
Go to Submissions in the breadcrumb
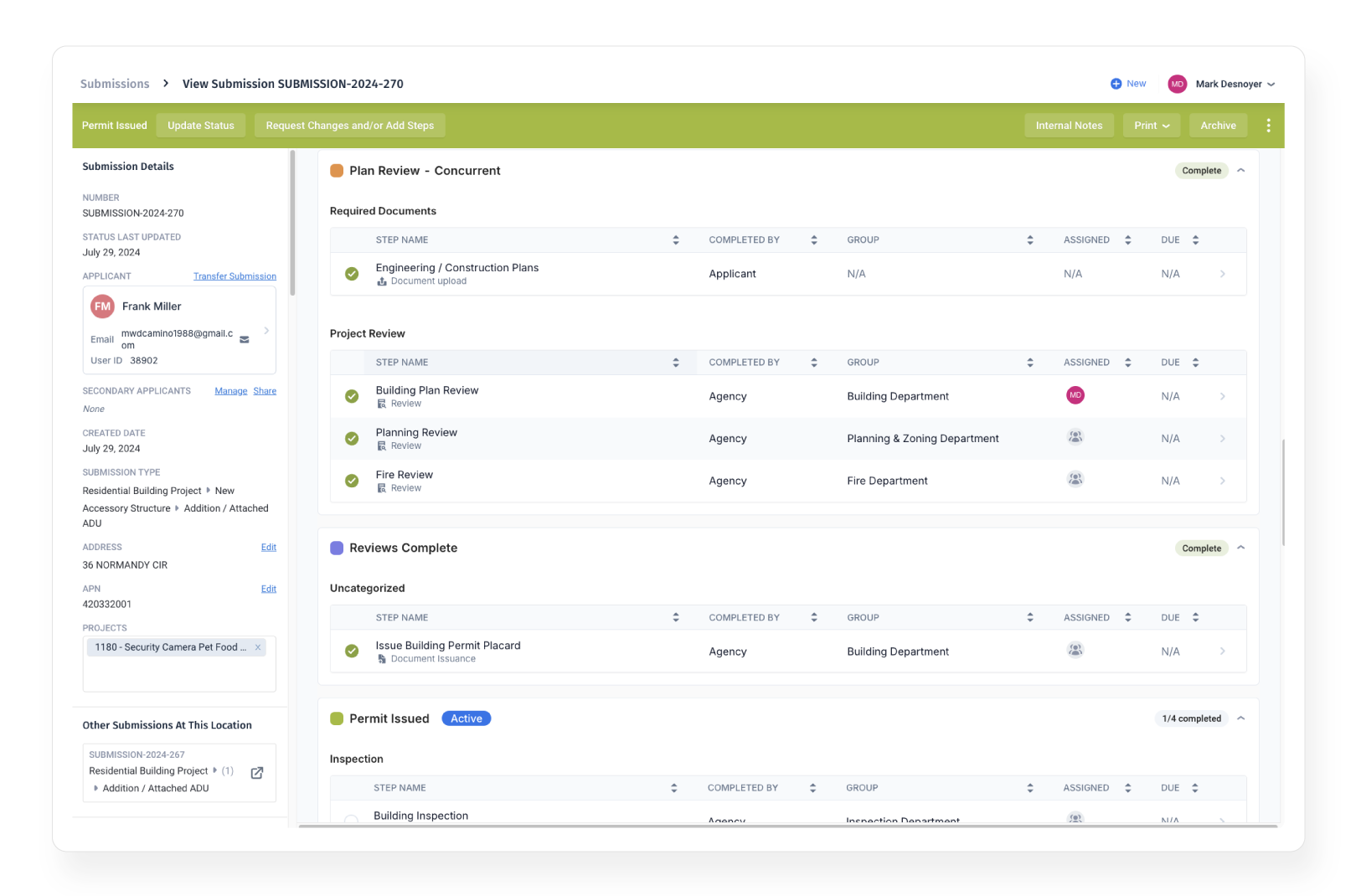[115, 84]
